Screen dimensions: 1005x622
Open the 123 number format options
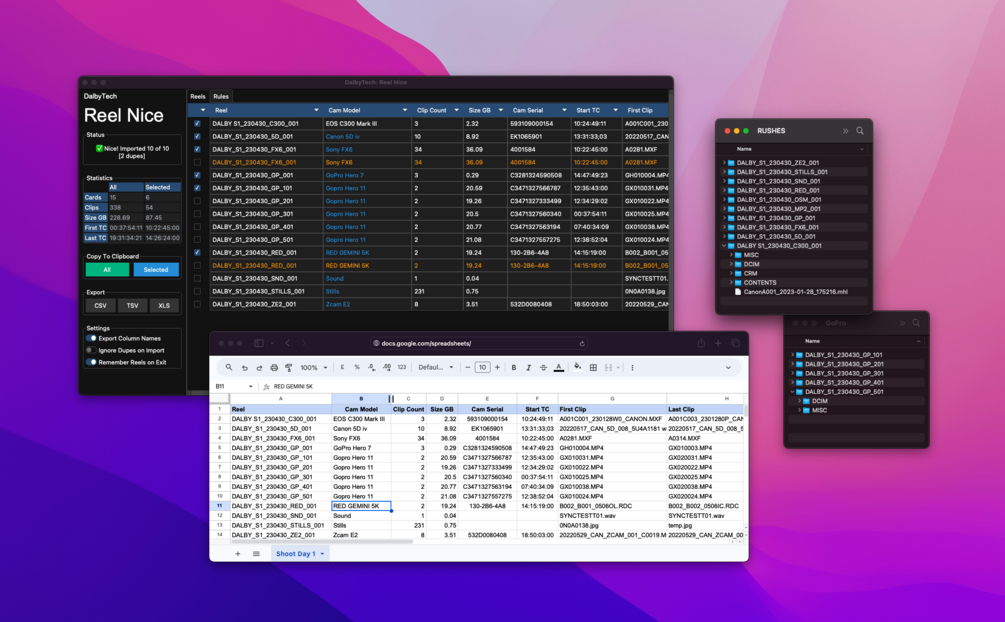(x=402, y=367)
